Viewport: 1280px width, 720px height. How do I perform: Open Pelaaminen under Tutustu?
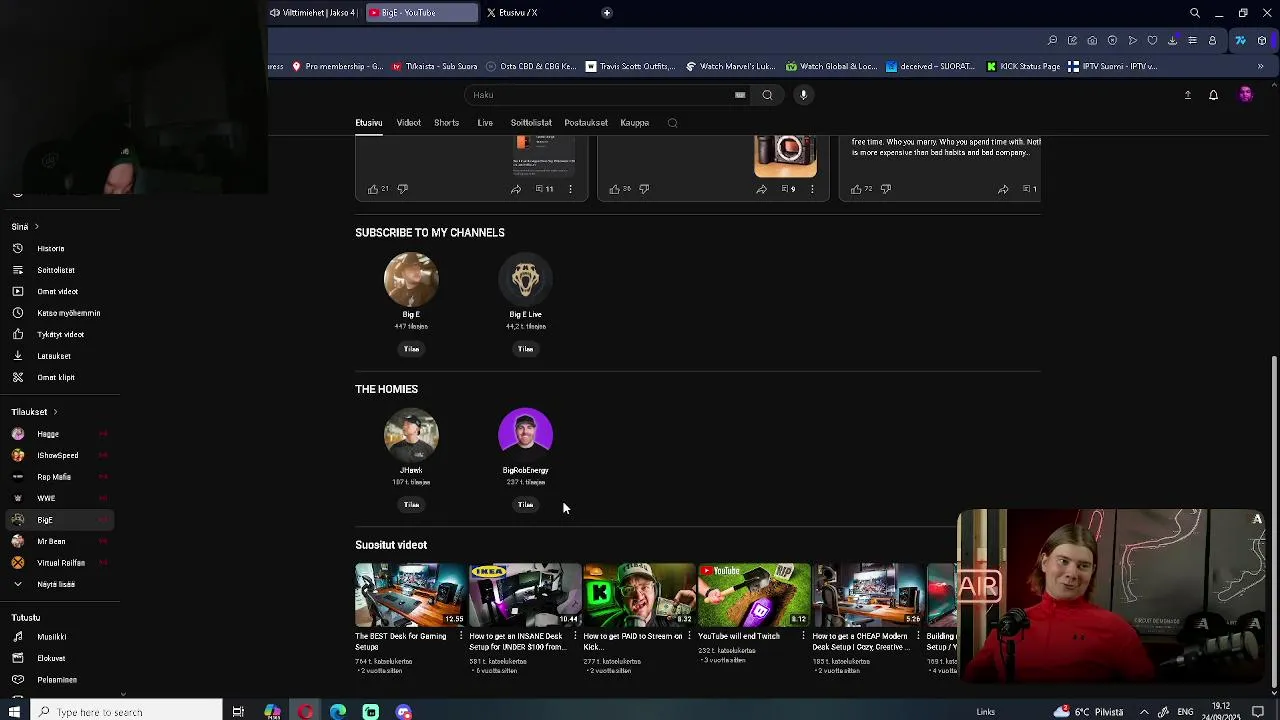[x=56, y=680]
